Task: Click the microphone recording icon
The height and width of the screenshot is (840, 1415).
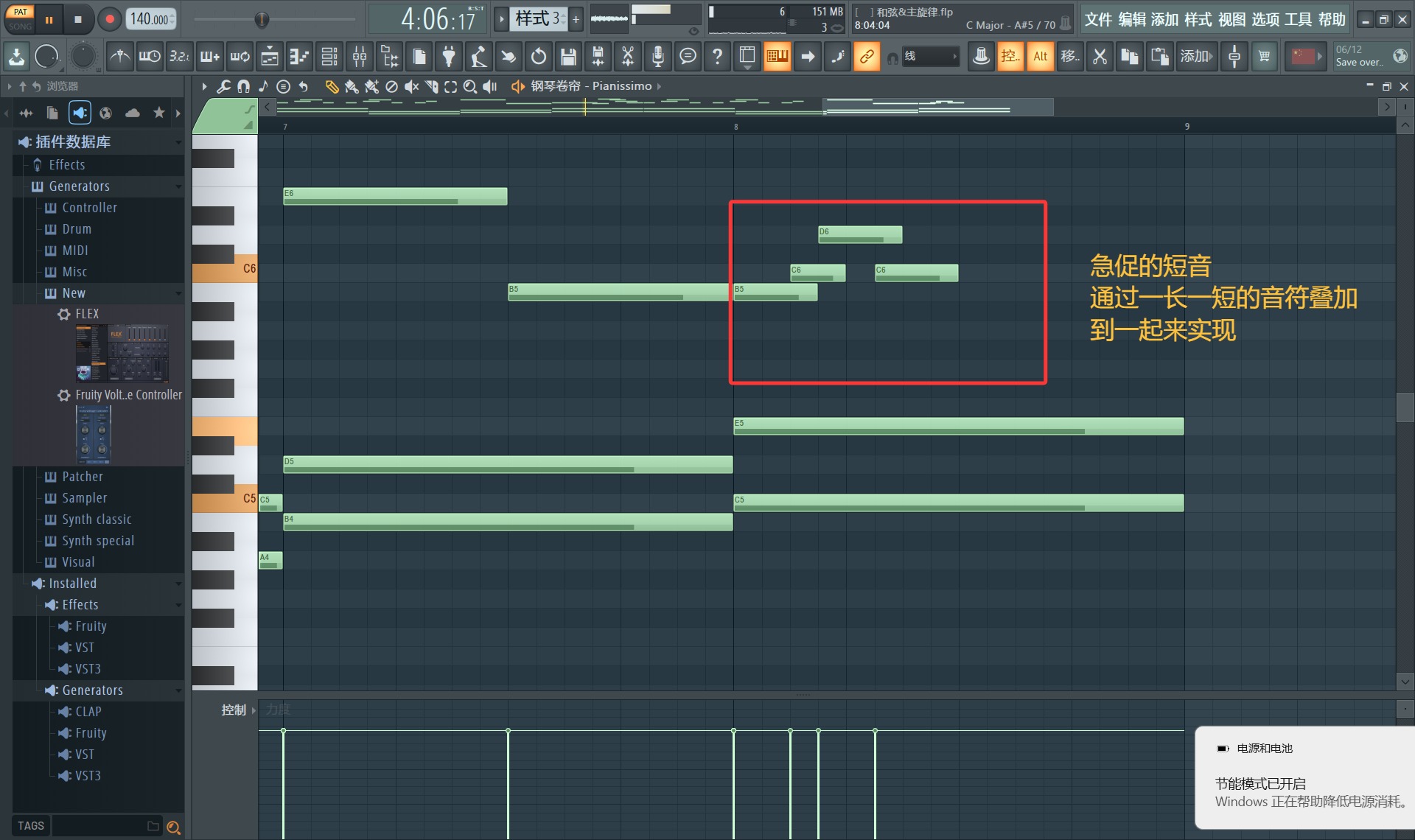Action: coord(657,57)
